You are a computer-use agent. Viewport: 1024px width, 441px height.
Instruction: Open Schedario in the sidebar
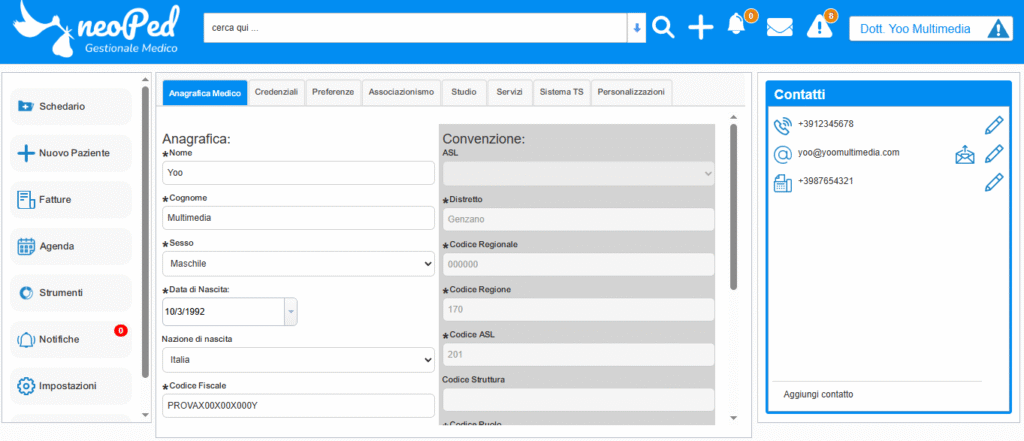71,107
